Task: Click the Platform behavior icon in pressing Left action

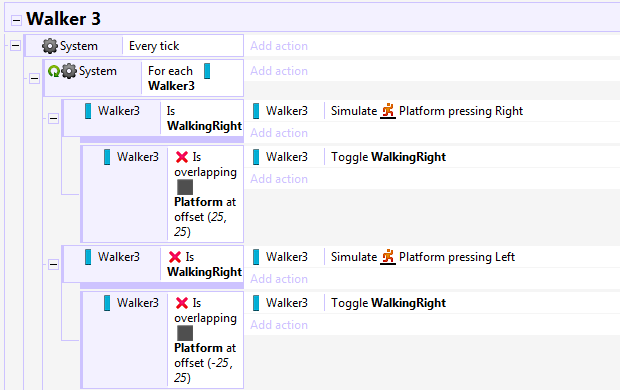Action: [388, 257]
